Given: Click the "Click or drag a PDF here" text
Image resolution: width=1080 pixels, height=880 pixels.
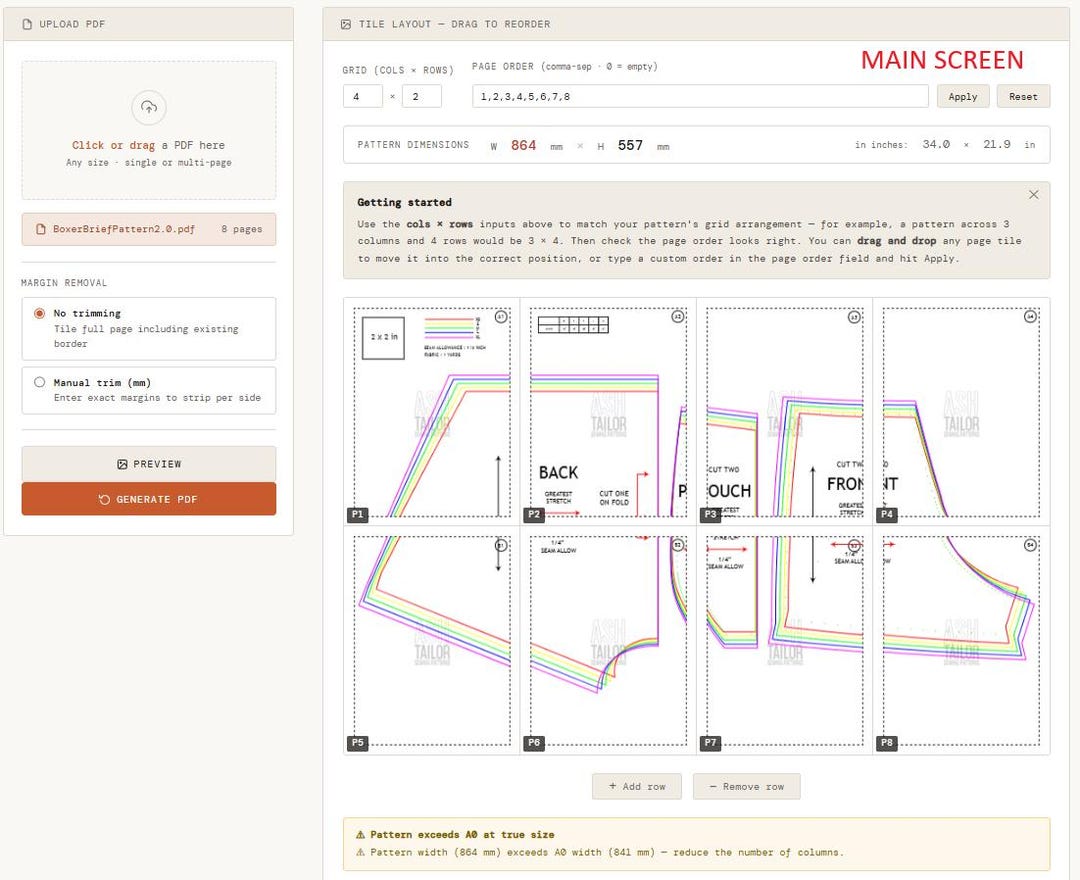Looking at the screenshot, I should coord(149,145).
